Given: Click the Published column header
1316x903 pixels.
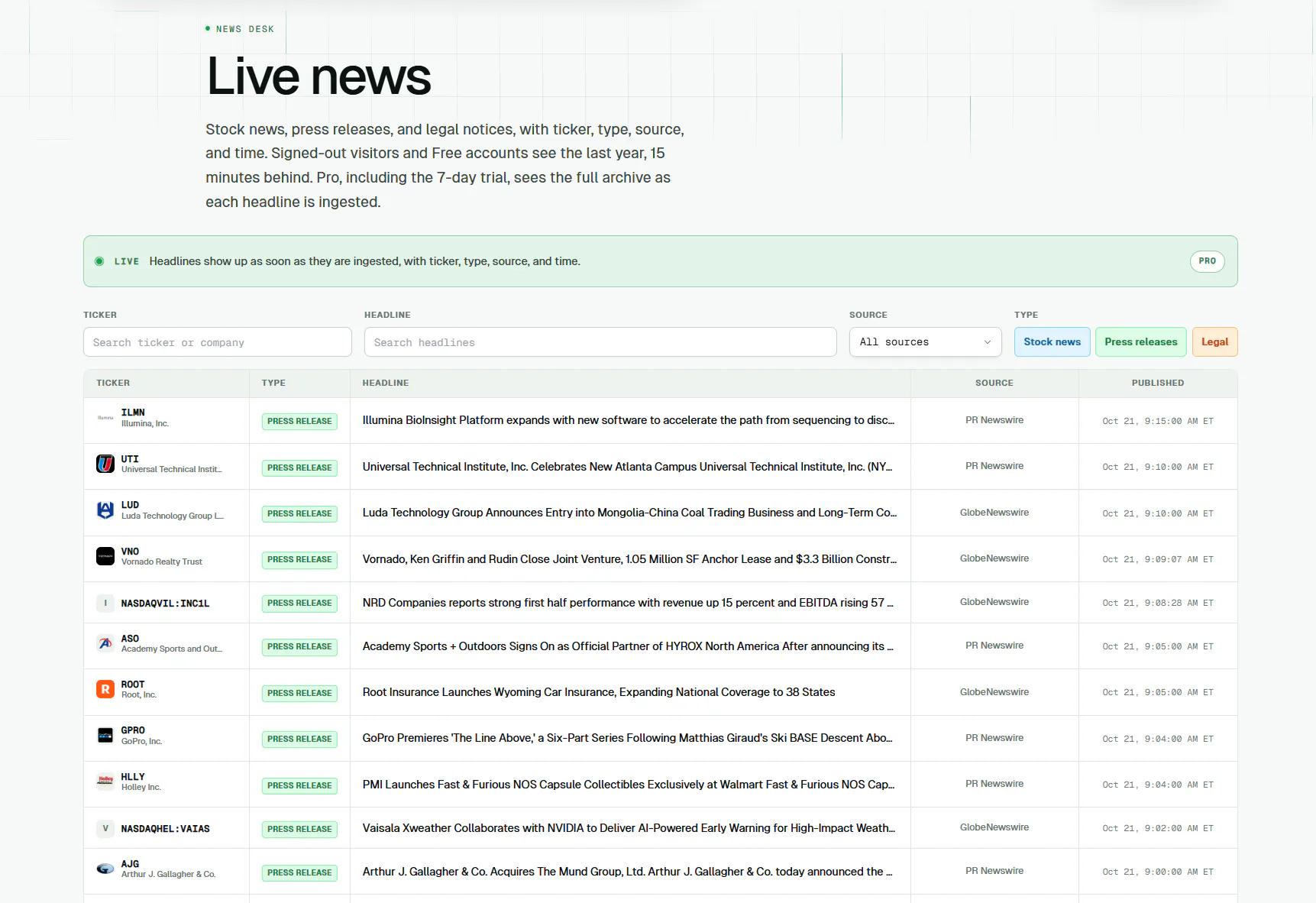Looking at the screenshot, I should (1157, 383).
